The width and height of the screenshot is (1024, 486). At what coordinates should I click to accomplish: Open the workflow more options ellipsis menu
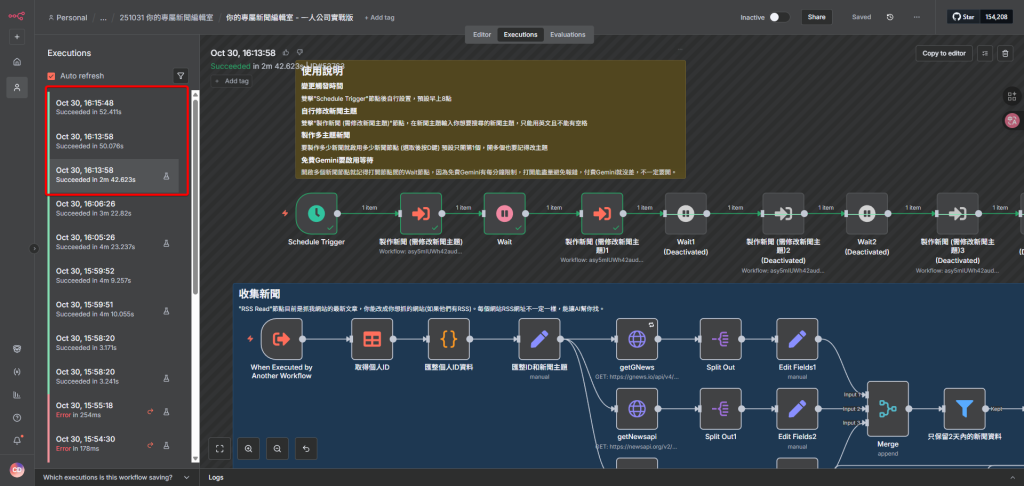(x=917, y=17)
